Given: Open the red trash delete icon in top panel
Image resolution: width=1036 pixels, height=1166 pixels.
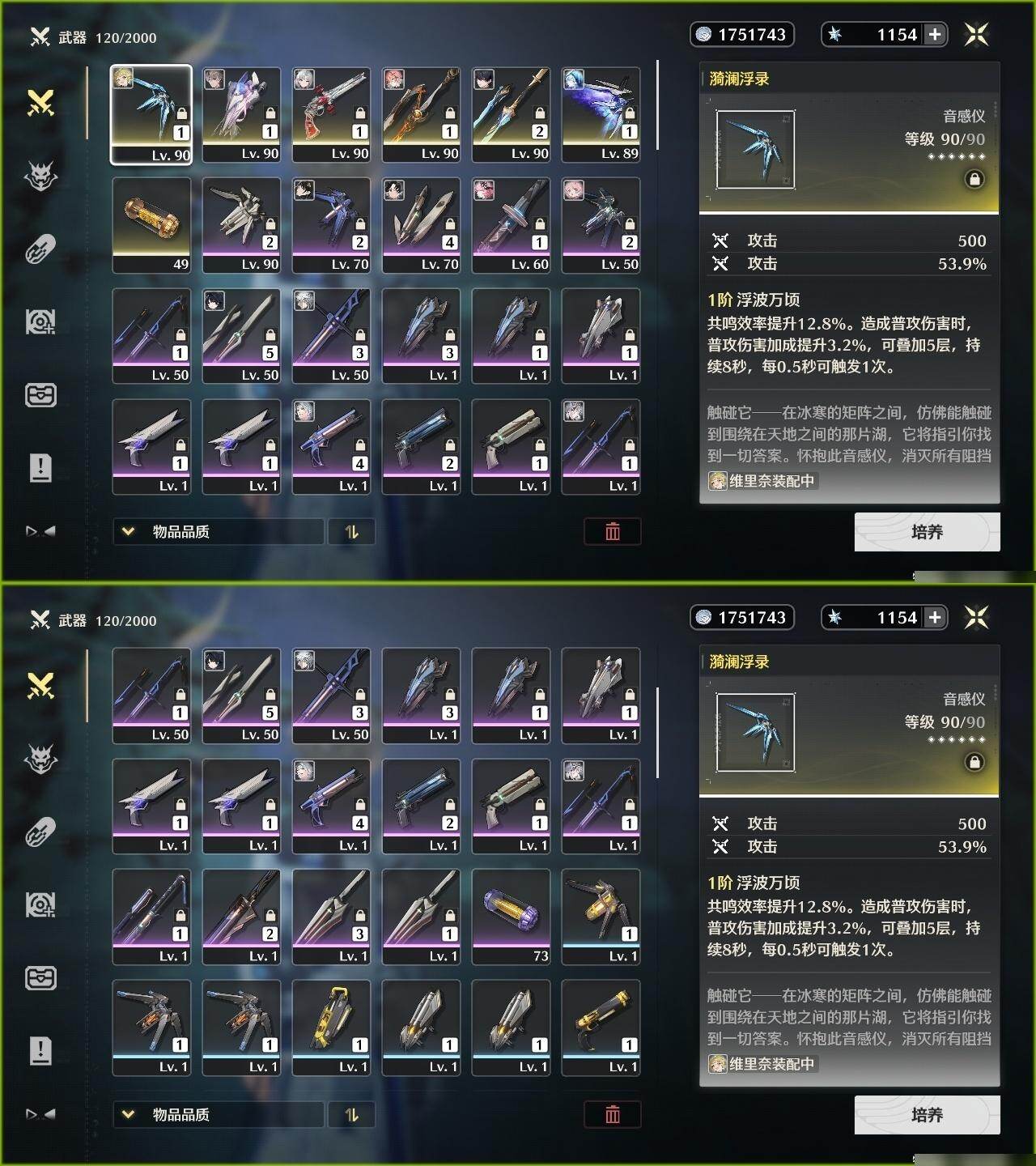Looking at the screenshot, I should click(613, 531).
